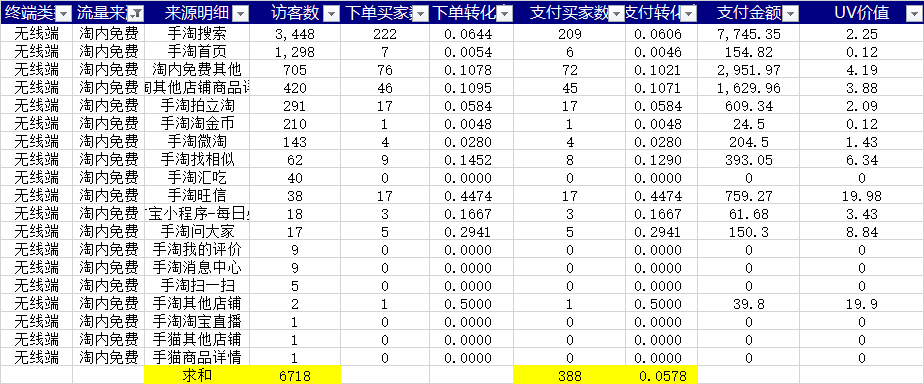Open the UV价值 column filter dropdown
Screen dimensions: 924x384
tap(915, 14)
